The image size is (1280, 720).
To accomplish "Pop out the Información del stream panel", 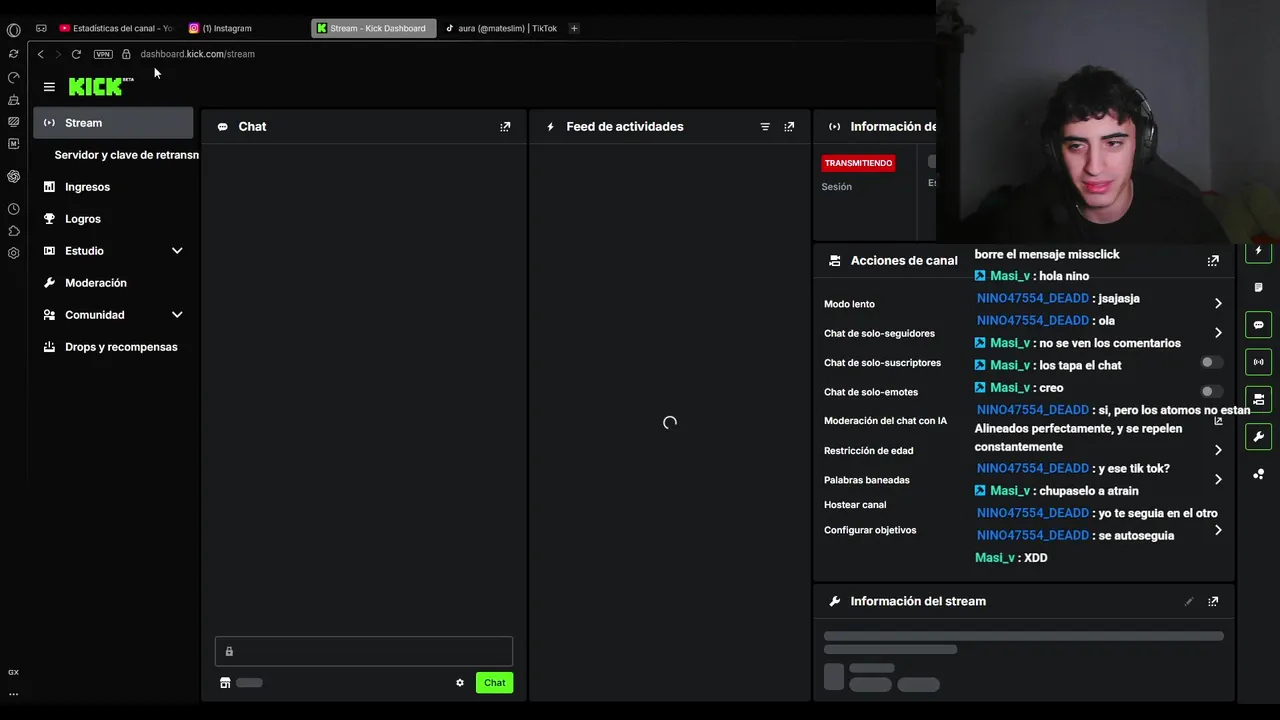I will (x=1213, y=601).
